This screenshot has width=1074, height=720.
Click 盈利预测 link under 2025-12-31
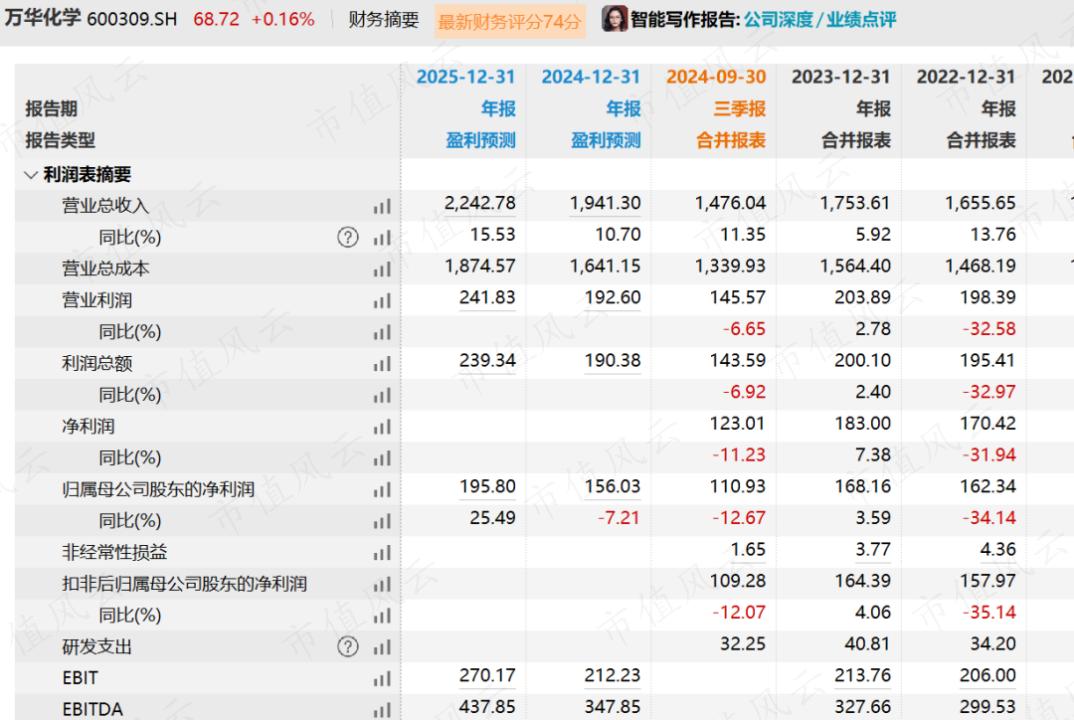481,140
